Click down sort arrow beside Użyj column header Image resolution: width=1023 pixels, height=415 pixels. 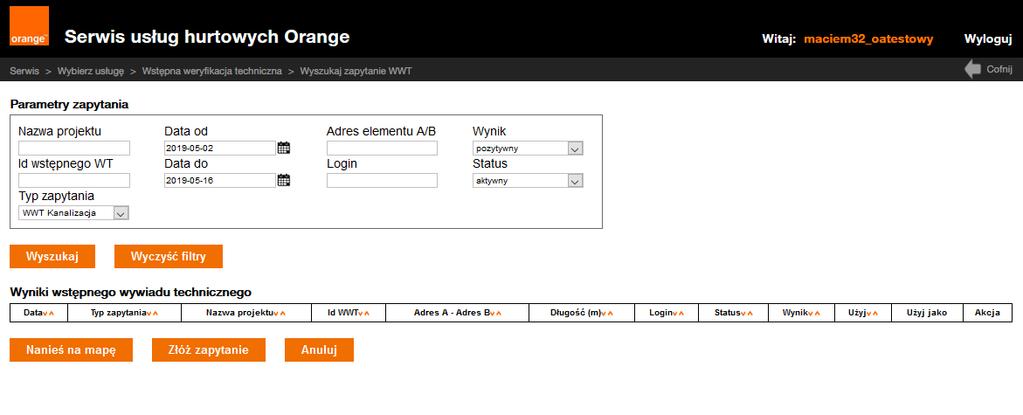868,313
